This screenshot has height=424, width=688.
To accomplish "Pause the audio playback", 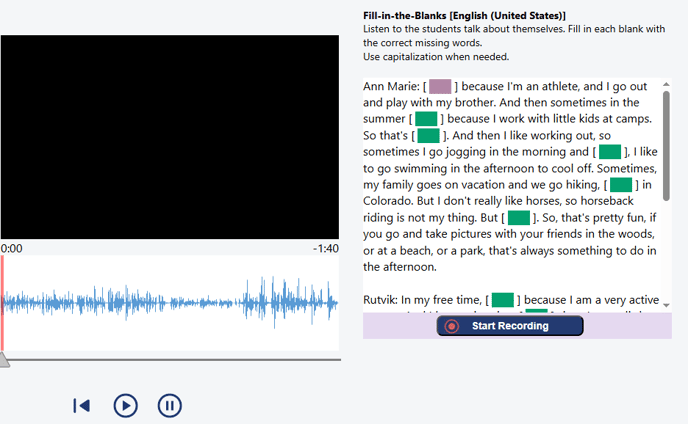I will (x=170, y=405).
